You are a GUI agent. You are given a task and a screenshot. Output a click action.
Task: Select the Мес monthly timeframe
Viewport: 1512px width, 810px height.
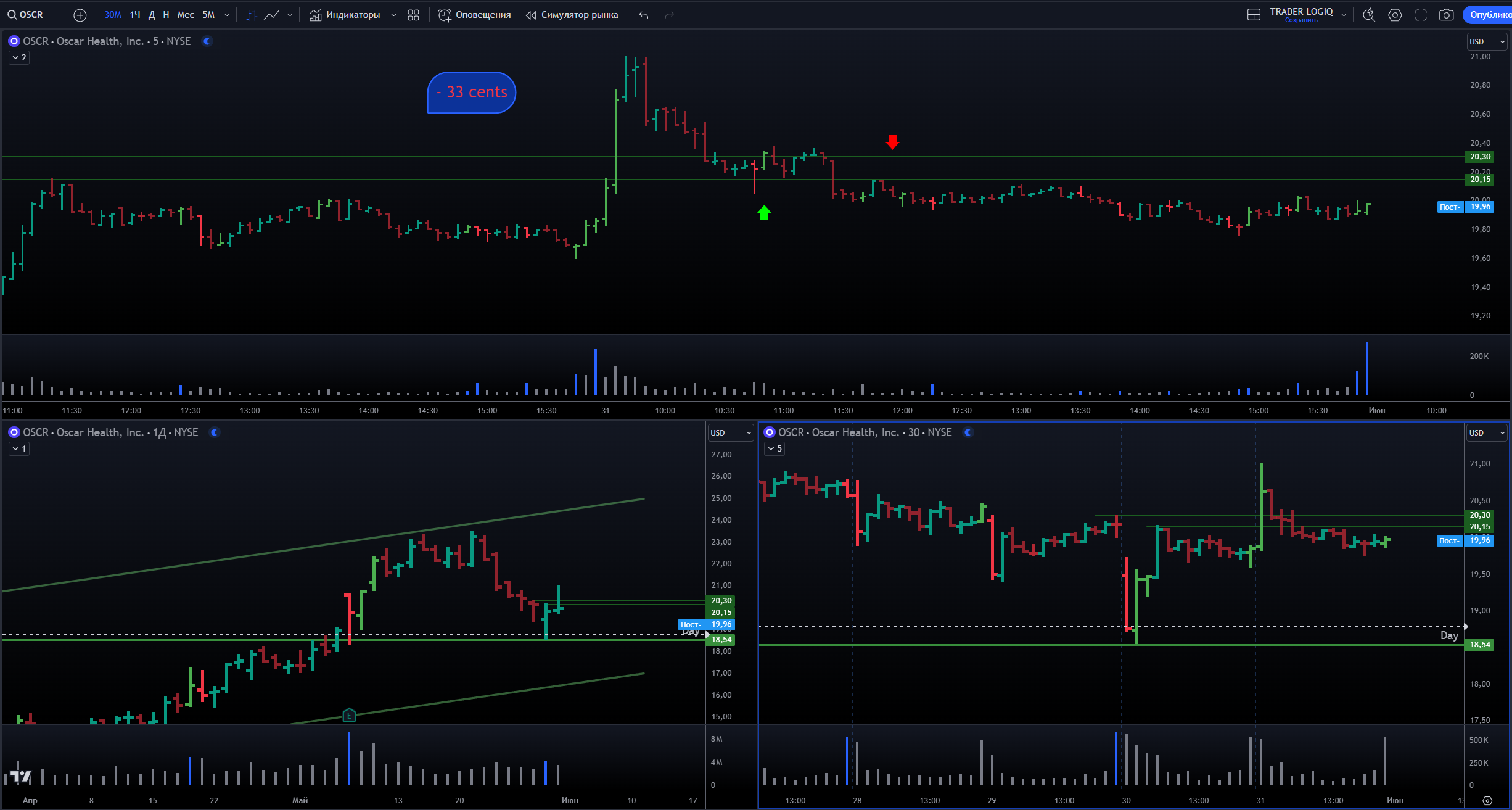pyautogui.click(x=186, y=15)
